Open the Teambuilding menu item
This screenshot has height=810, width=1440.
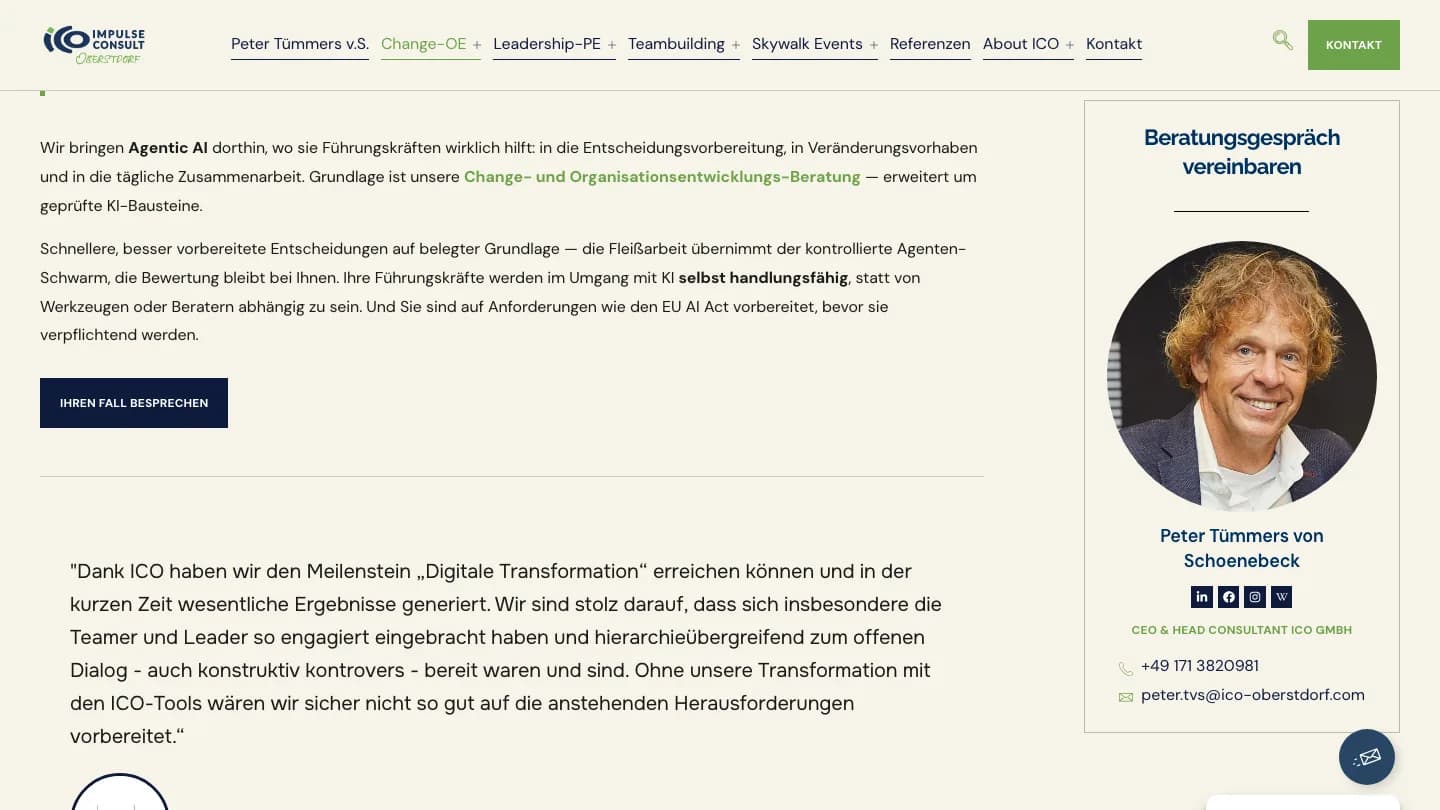tap(676, 44)
